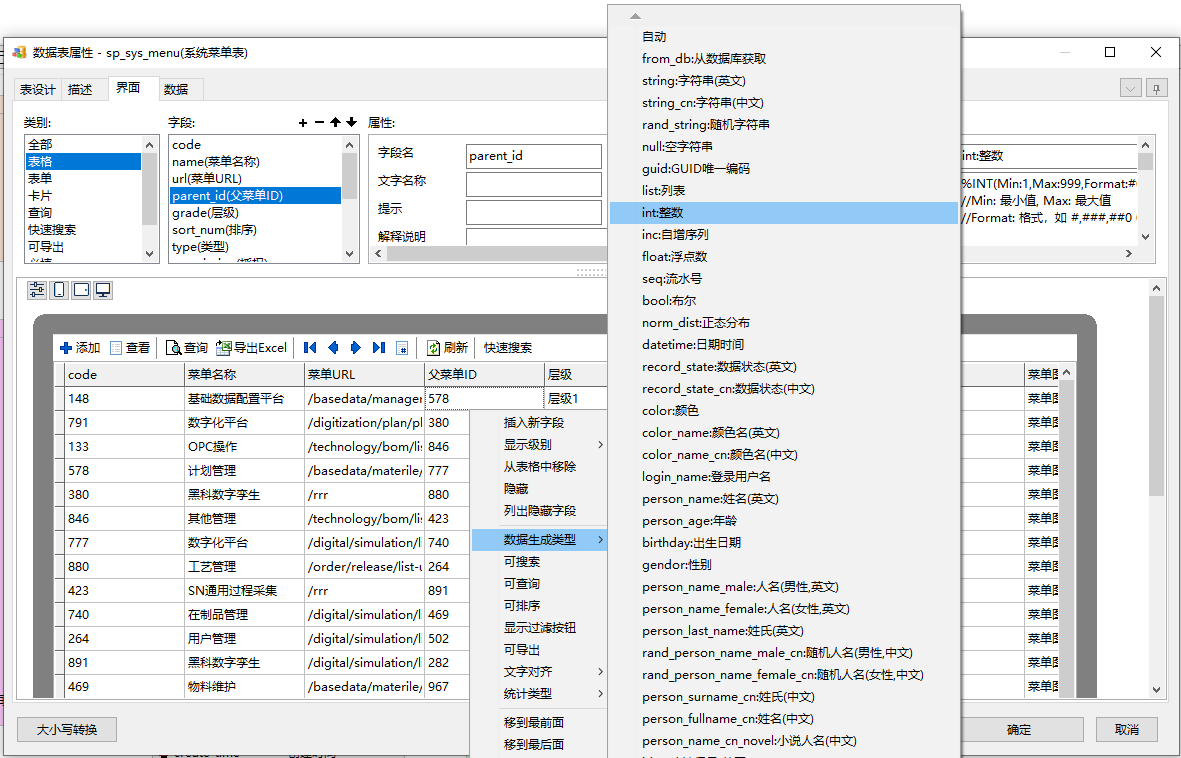Toggle the 可查询 option
Viewport: 1181px width, 758px height.
[539, 583]
